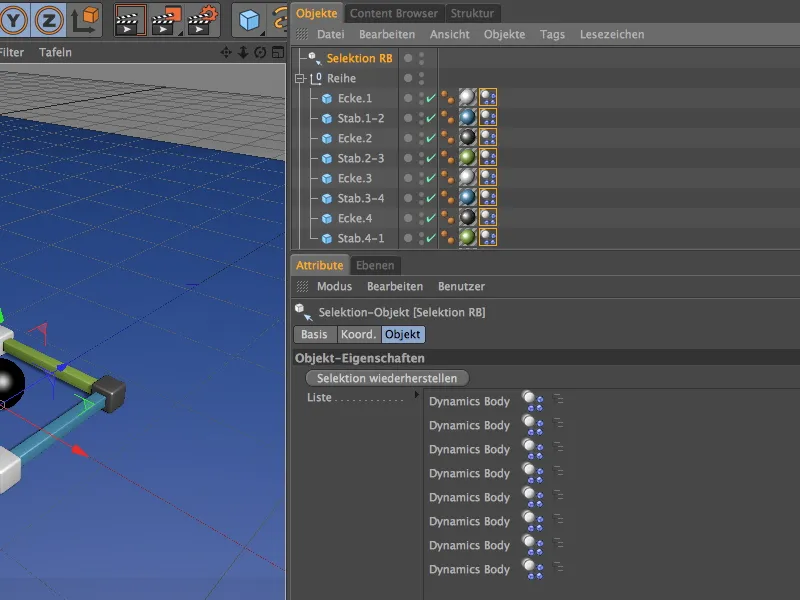Select the Reihe null object
800x600 pixels.
point(341,78)
